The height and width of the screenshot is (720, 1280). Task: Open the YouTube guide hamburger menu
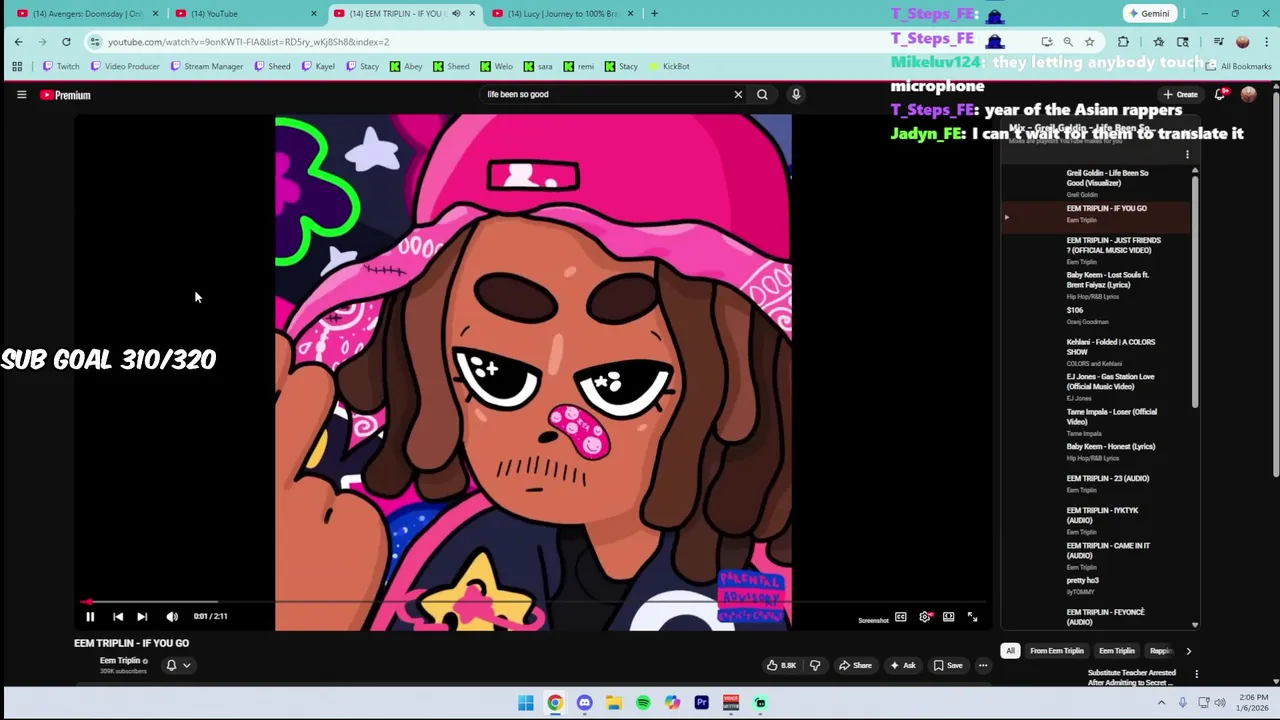(21, 95)
